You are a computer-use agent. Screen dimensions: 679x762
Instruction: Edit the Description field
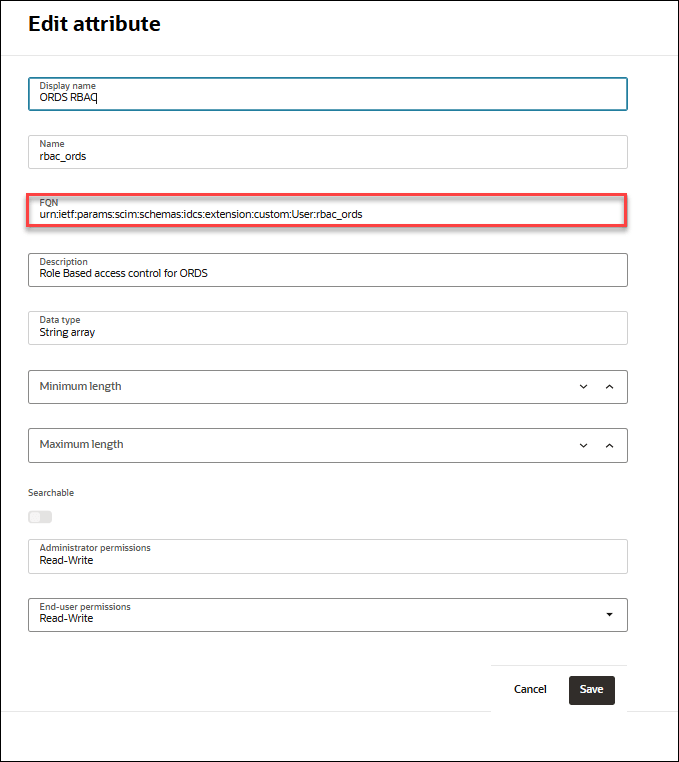click(x=327, y=272)
